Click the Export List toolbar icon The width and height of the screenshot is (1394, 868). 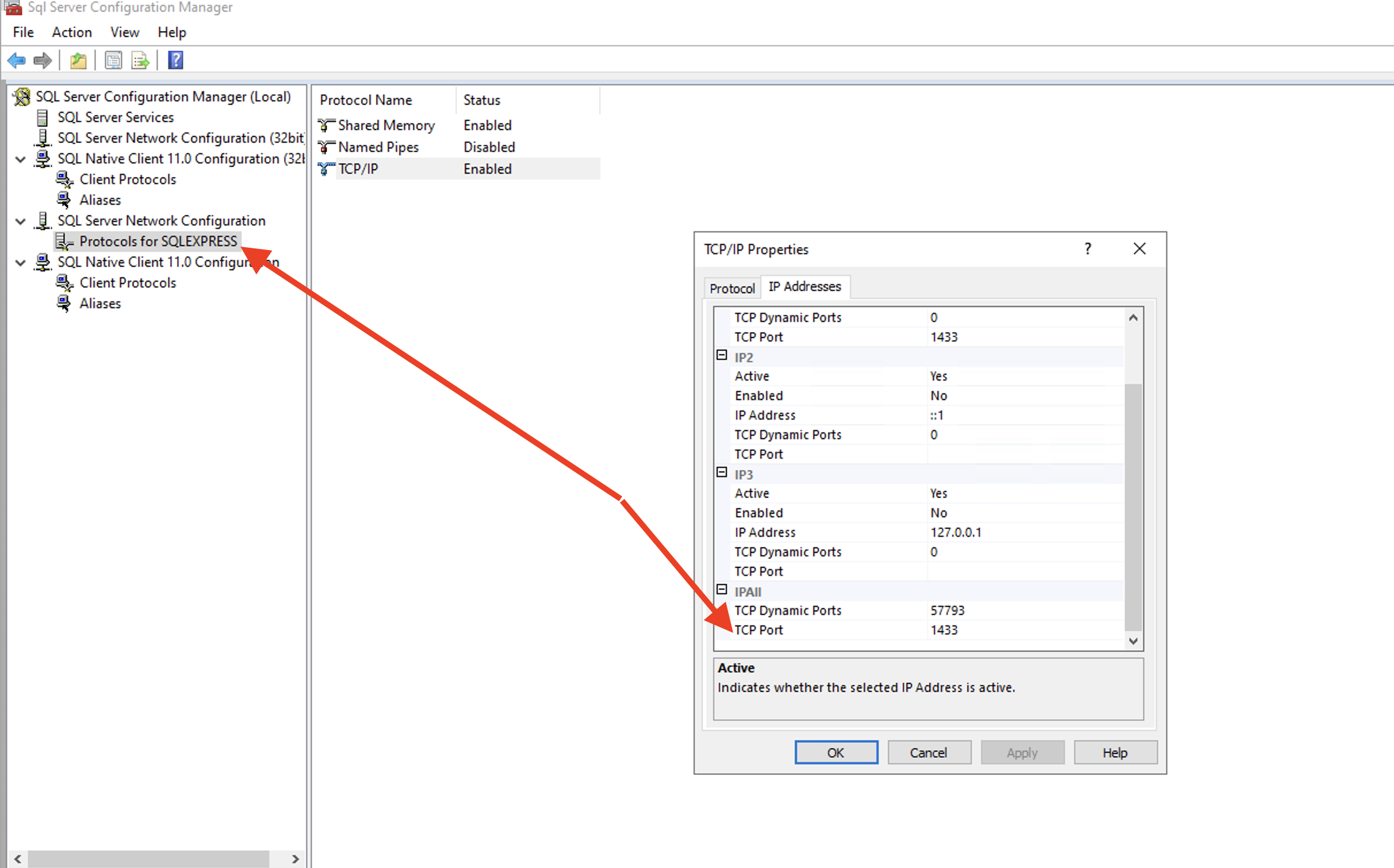tap(140, 60)
